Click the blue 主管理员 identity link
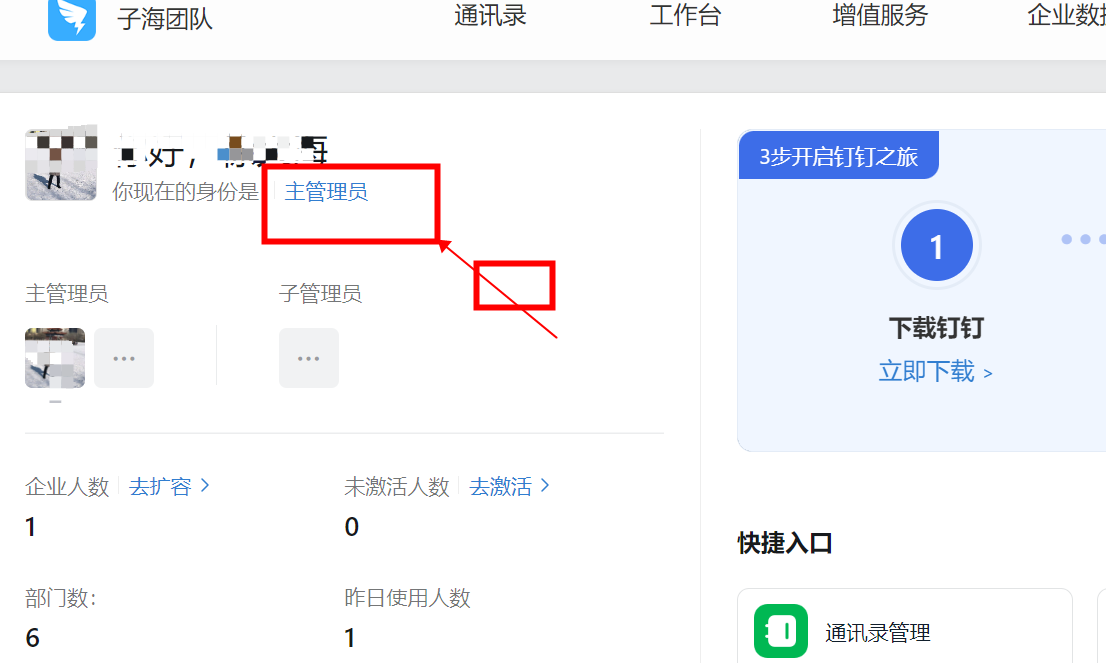This screenshot has height=663, width=1106. 326,192
